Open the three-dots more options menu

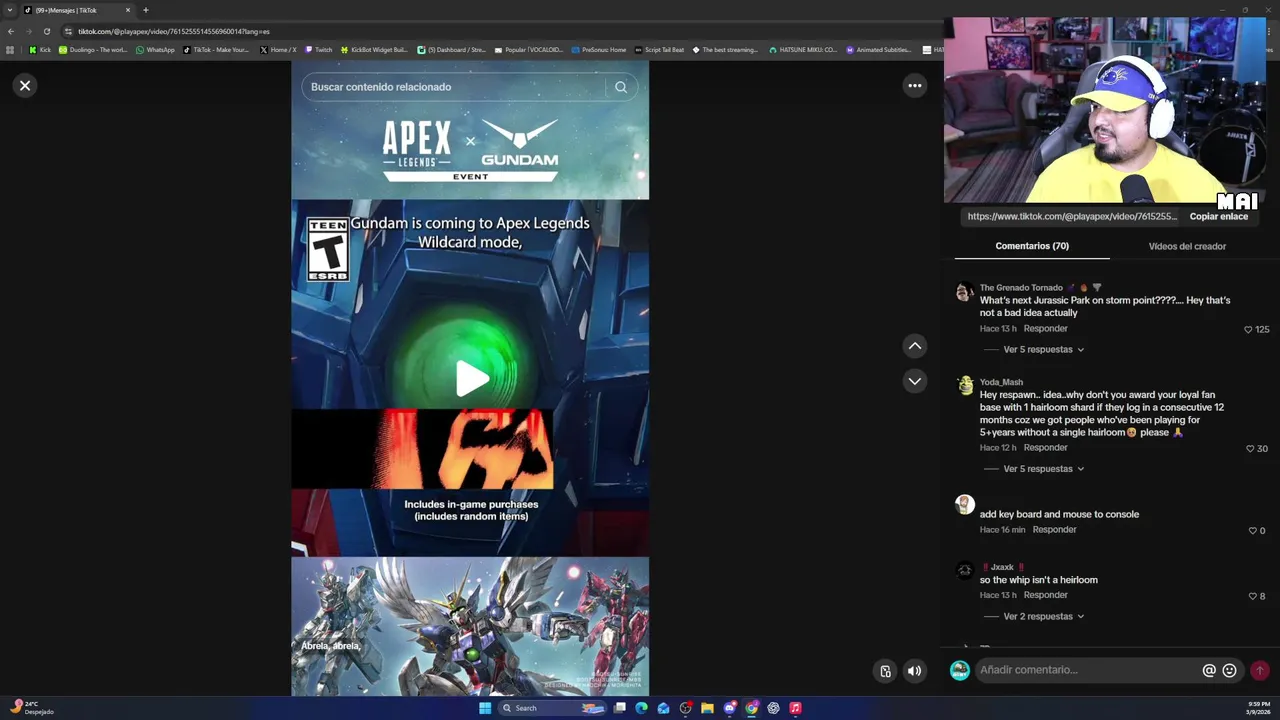coord(914,85)
